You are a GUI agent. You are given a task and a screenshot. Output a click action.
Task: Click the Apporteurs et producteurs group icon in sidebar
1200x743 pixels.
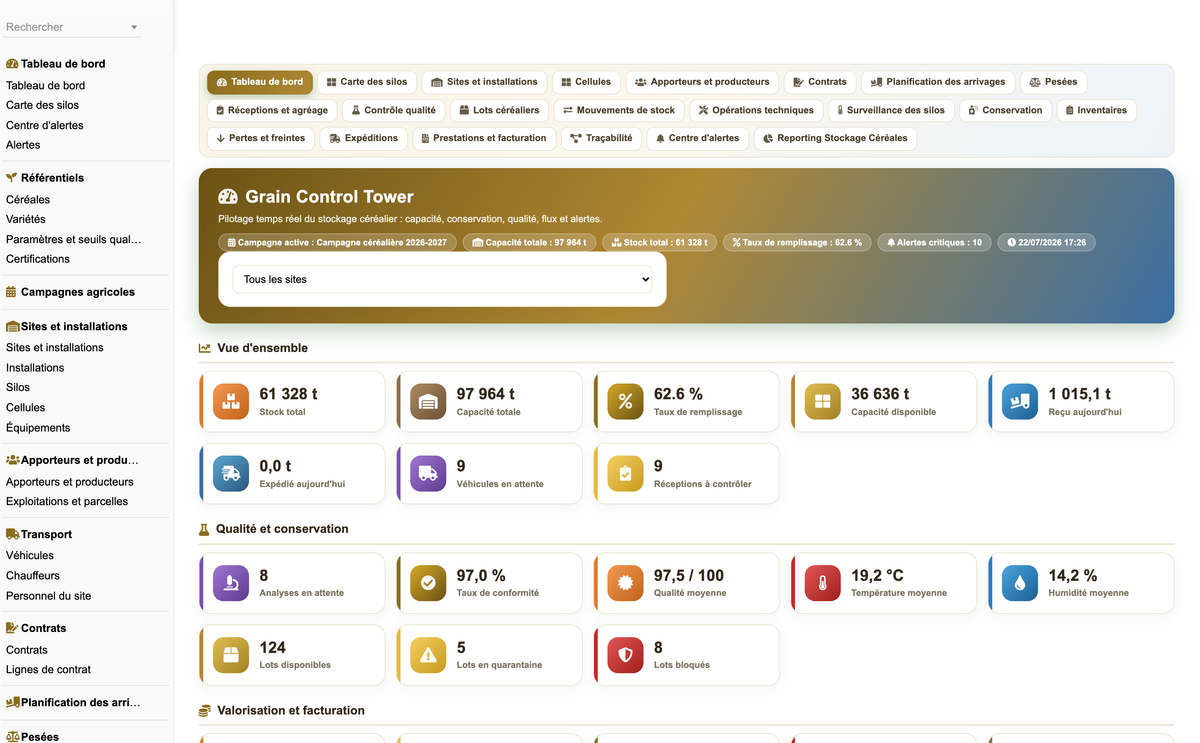(x=13, y=460)
